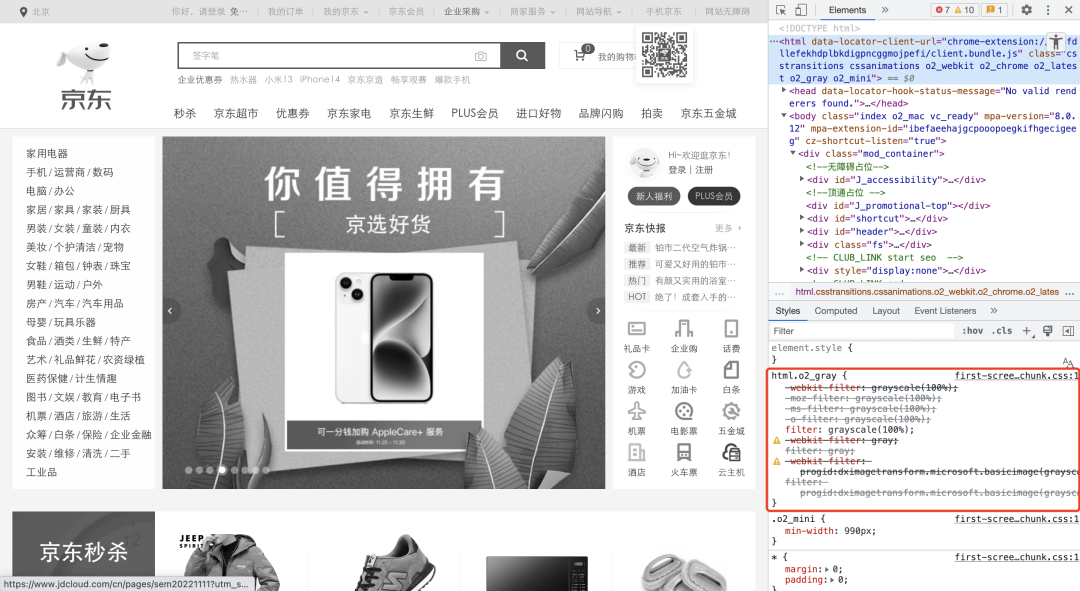Toggle the device toolbar icon in DevTools

click(800, 10)
